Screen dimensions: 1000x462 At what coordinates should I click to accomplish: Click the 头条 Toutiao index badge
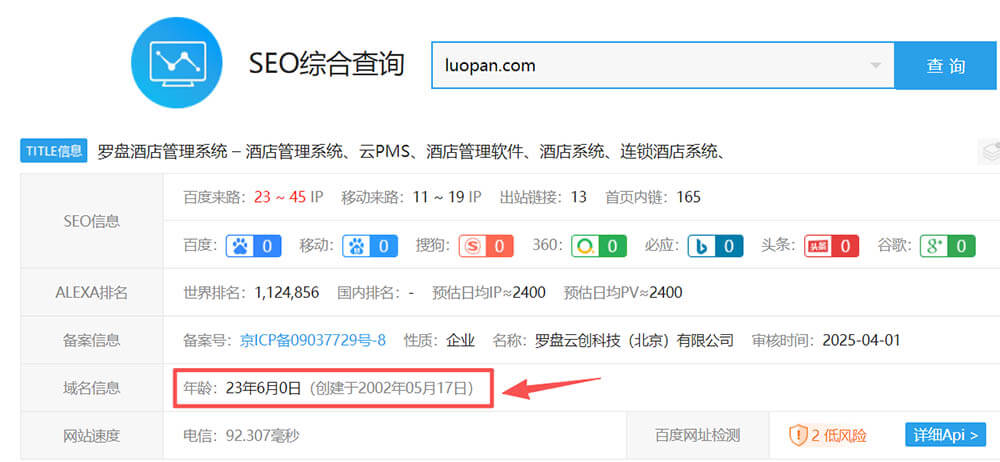click(832, 246)
